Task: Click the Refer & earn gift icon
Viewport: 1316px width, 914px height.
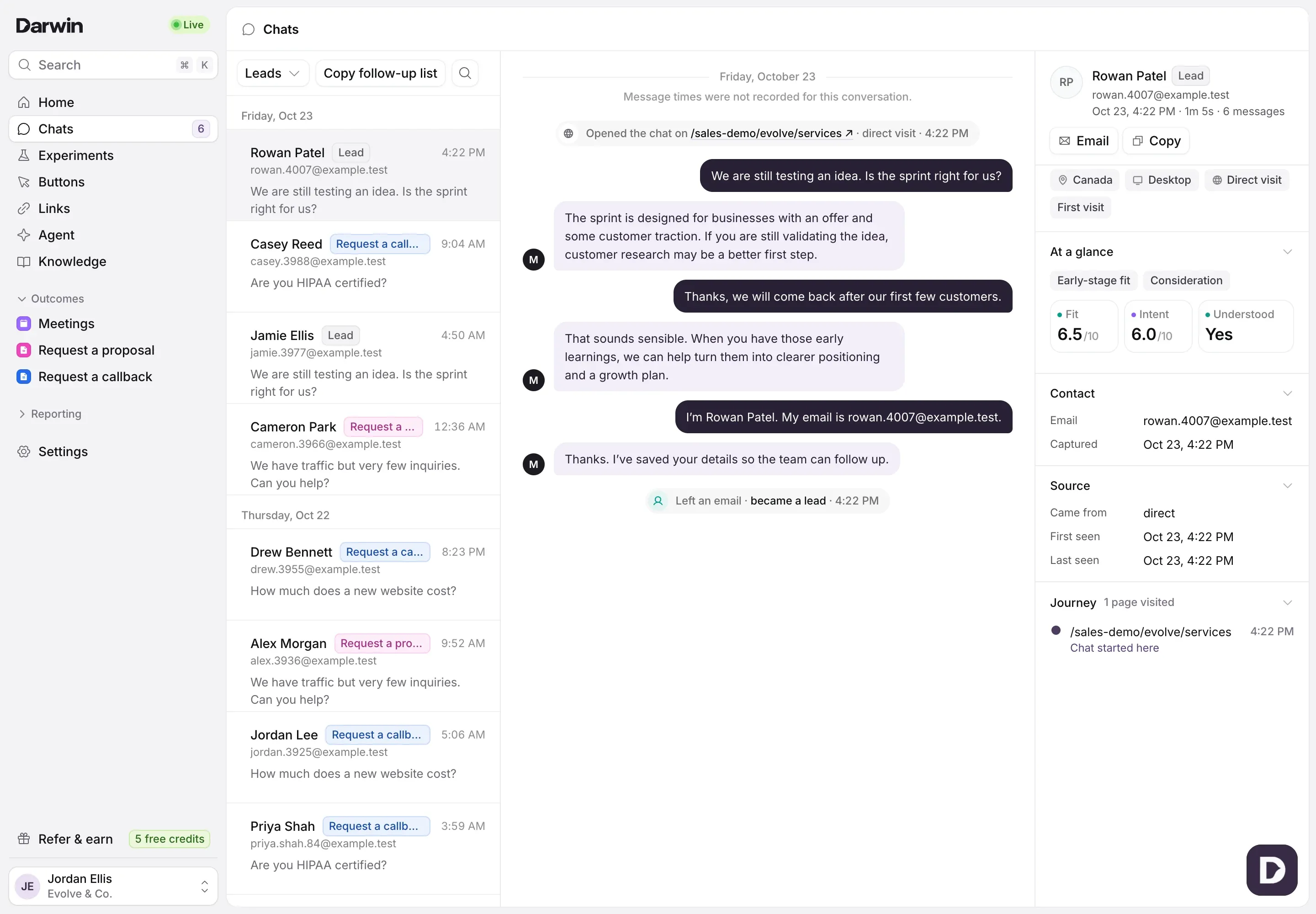Action: 23,839
